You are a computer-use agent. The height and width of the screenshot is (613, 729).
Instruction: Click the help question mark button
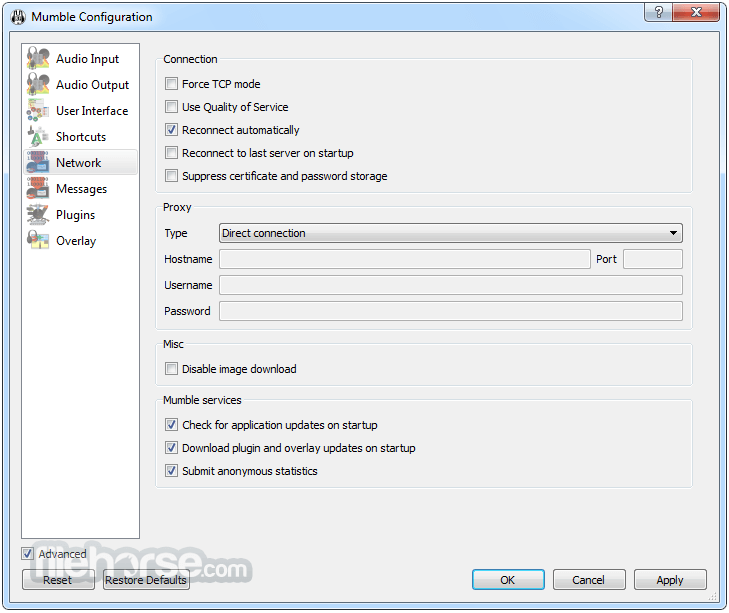pos(658,12)
